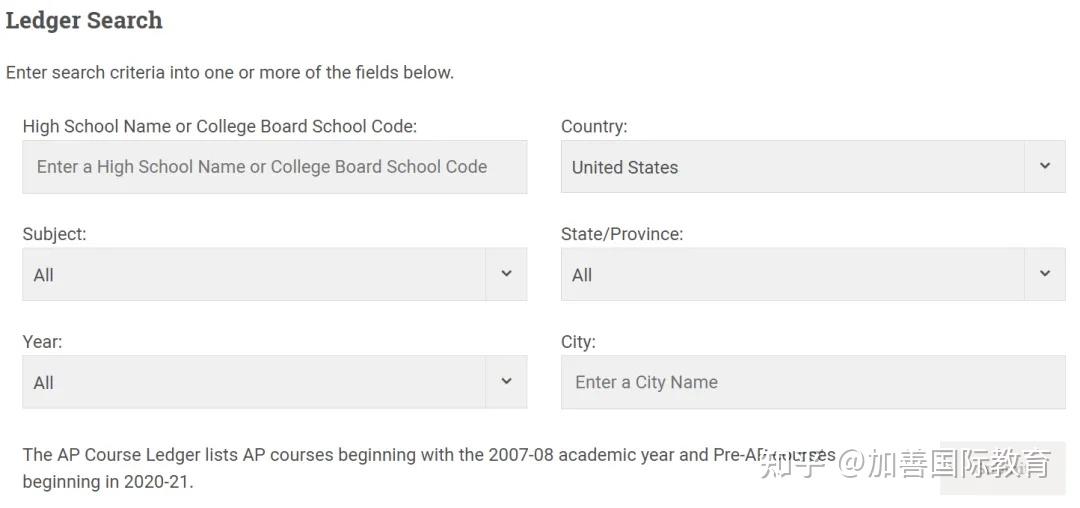Click the chevron arrow on Year selector
The image size is (1080, 508).
[x=506, y=381]
